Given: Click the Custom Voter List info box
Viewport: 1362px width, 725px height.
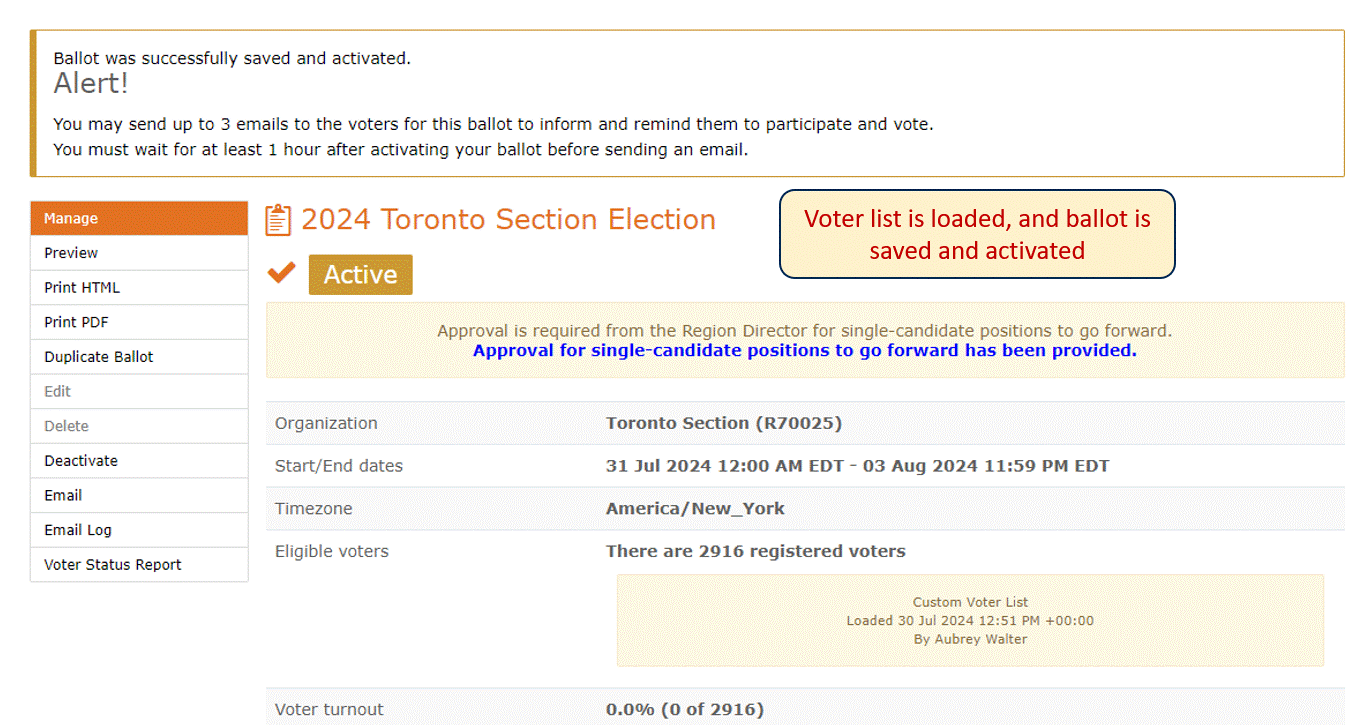Looking at the screenshot, I should [970, 620].
